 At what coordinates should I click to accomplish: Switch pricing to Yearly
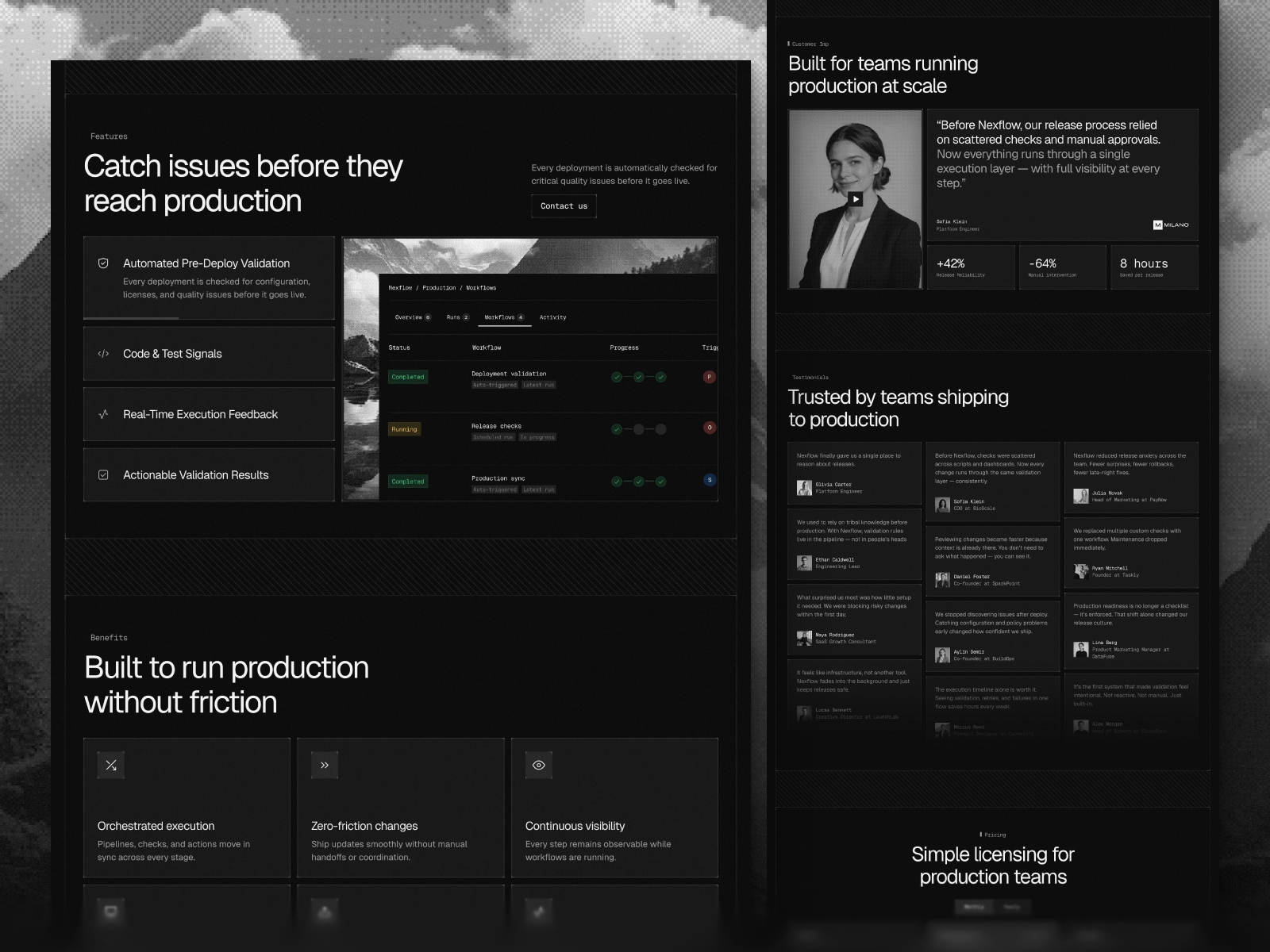click(x=1011, y=906)
